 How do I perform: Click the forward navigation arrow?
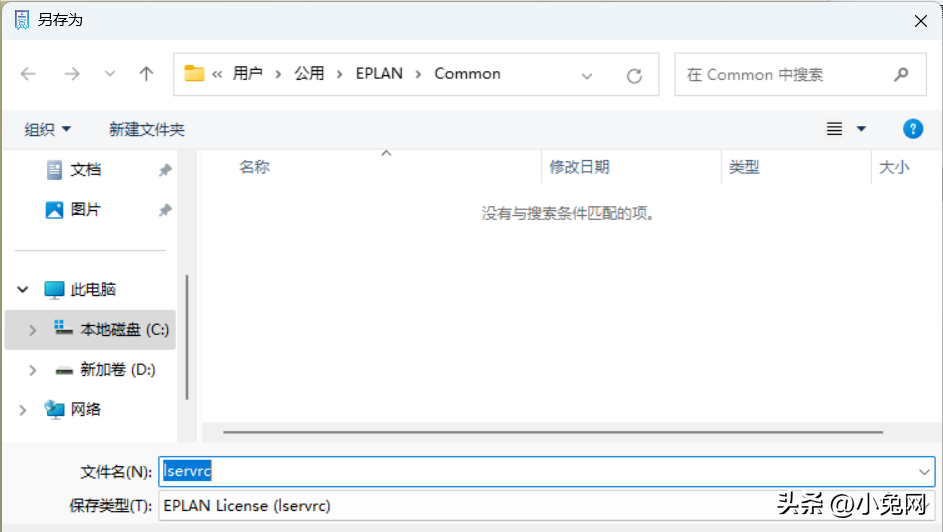tap(71, 74)
